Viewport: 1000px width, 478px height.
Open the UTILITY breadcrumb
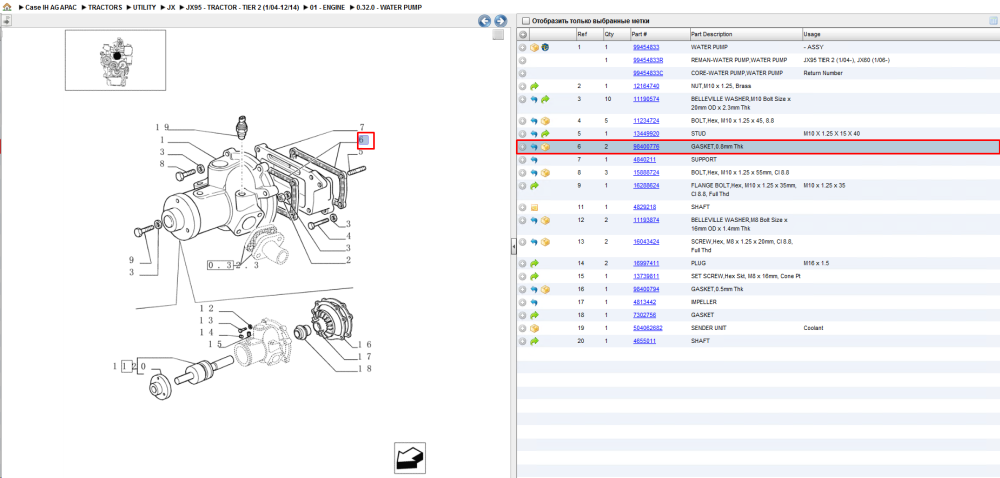pos(144,7)
